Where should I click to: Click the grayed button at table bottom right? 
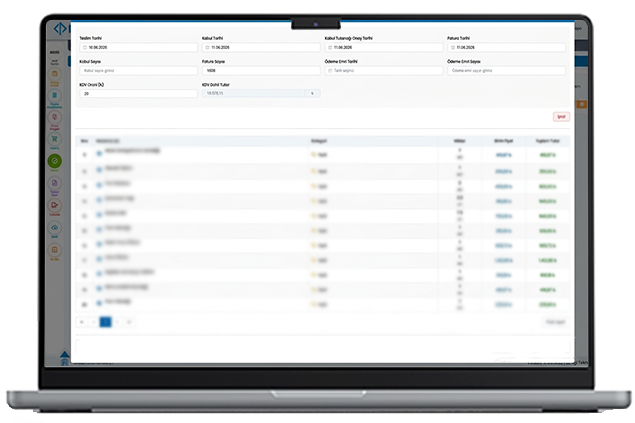(x=555, y=322)
